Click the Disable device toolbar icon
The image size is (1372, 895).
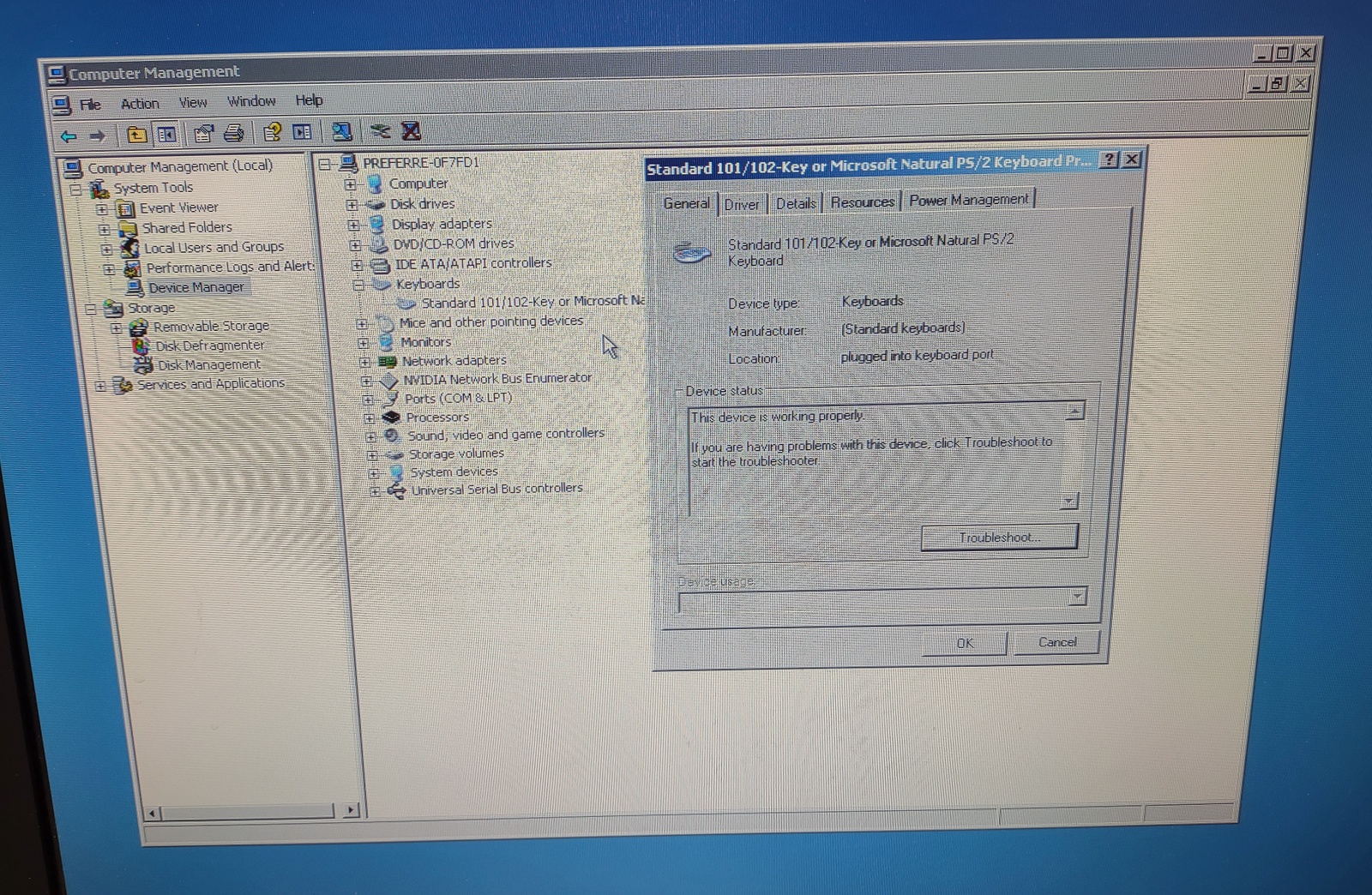380,130
